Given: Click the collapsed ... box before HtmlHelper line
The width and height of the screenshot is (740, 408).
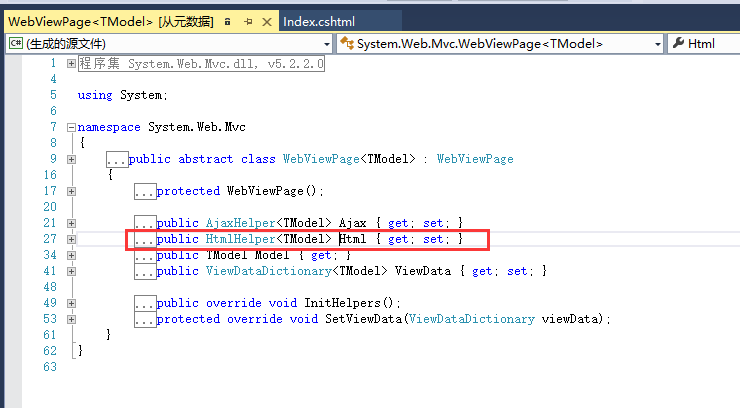Looking at the screenshot, I should (145, 240).
